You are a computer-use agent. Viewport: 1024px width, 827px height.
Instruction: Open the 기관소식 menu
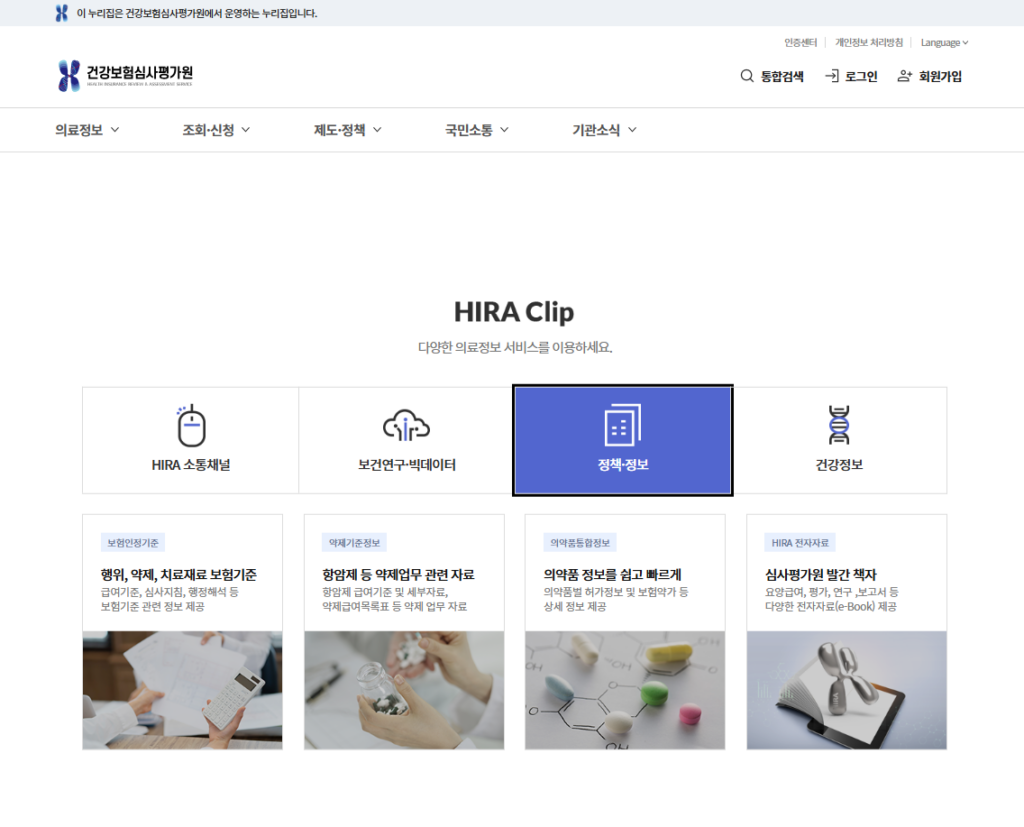[x=604, y=130]
